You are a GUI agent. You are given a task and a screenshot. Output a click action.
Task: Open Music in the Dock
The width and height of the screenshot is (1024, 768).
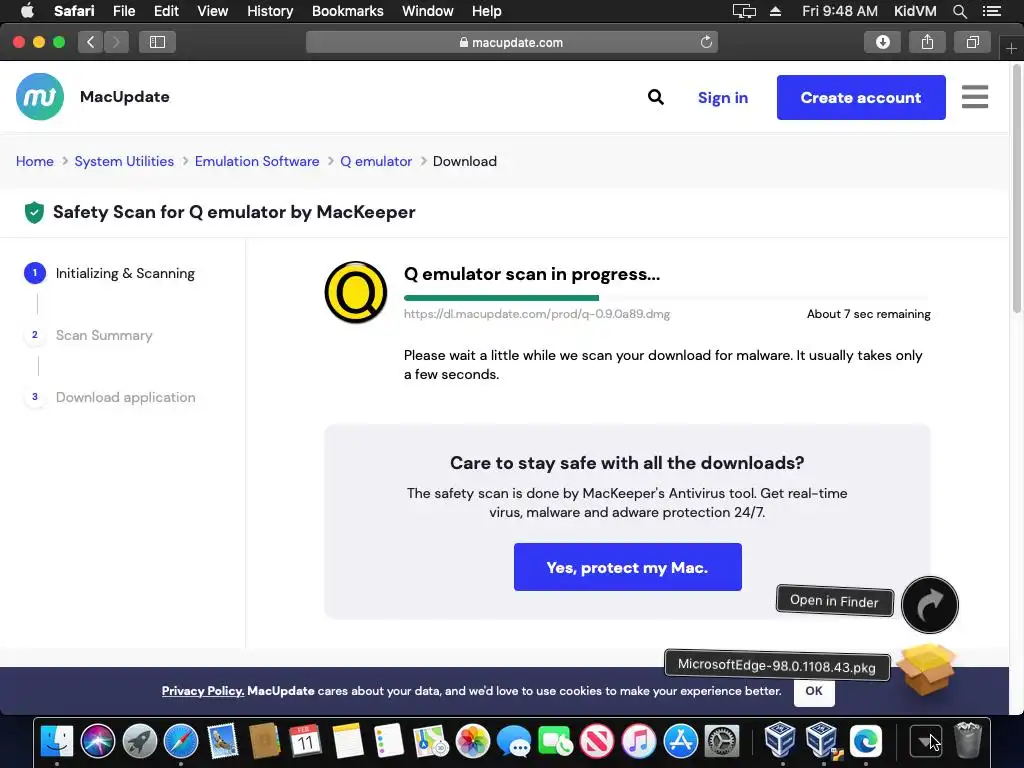click(x=639, y=741)
